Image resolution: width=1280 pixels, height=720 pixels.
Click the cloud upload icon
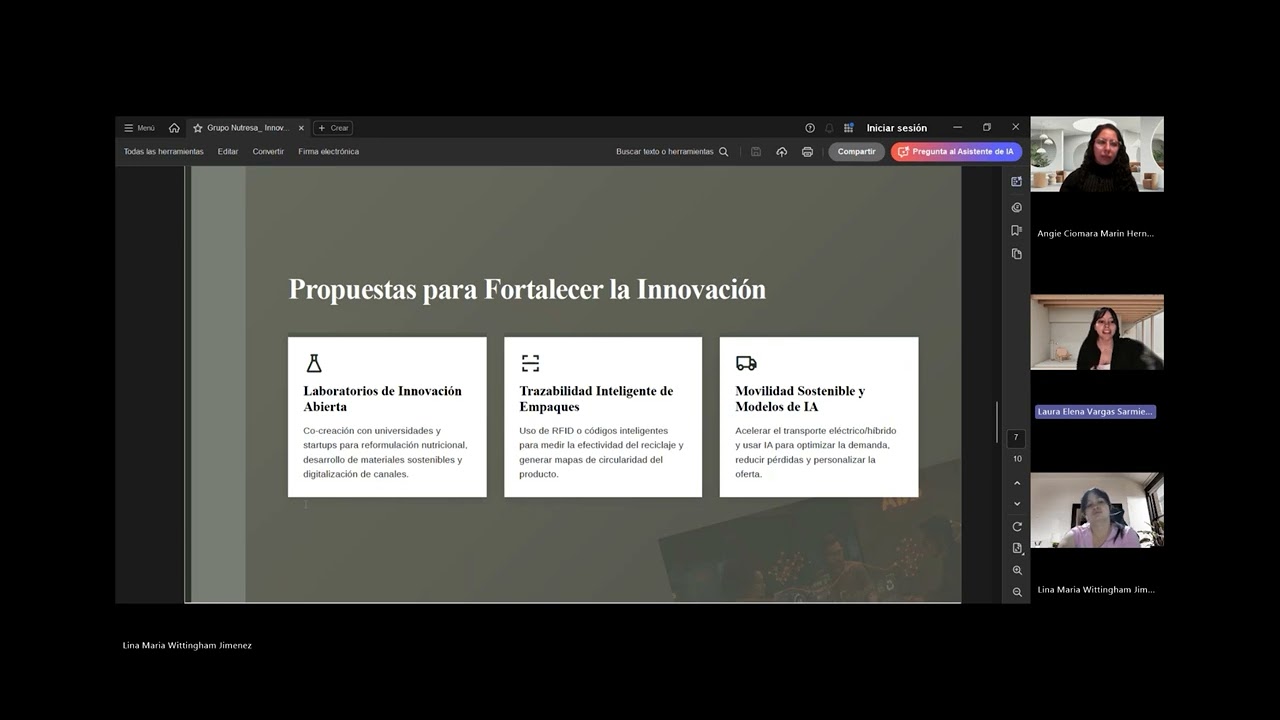(782, 152)
